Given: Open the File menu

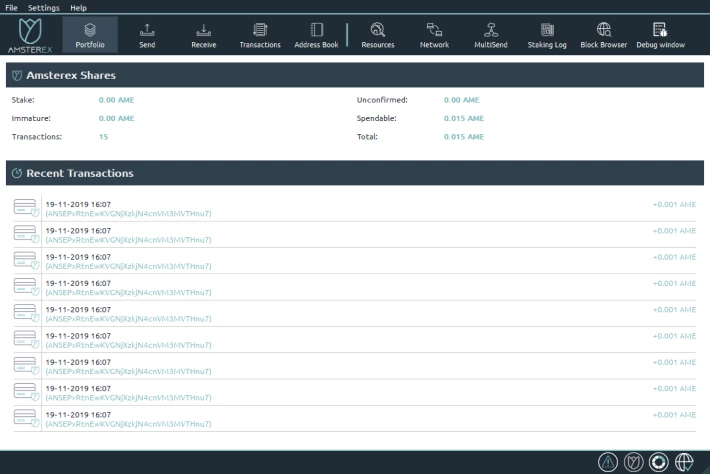Looking at the screenshot, I should (11, 8).
